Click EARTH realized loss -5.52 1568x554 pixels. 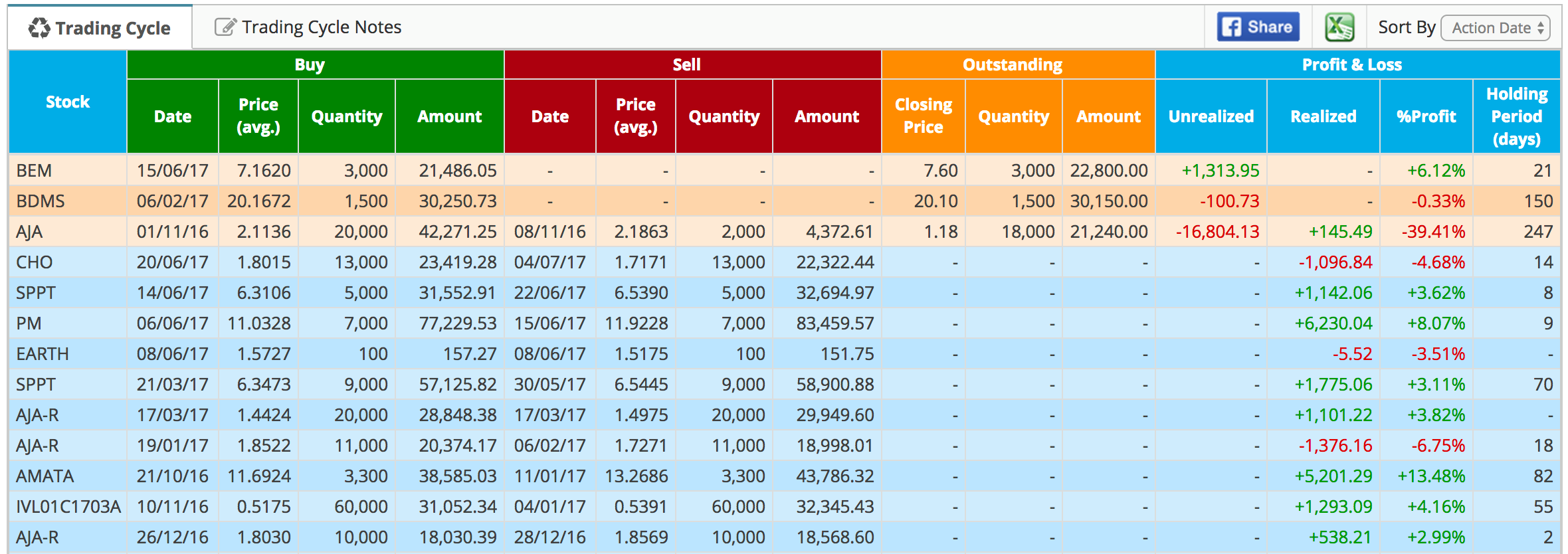[1352, 354]
